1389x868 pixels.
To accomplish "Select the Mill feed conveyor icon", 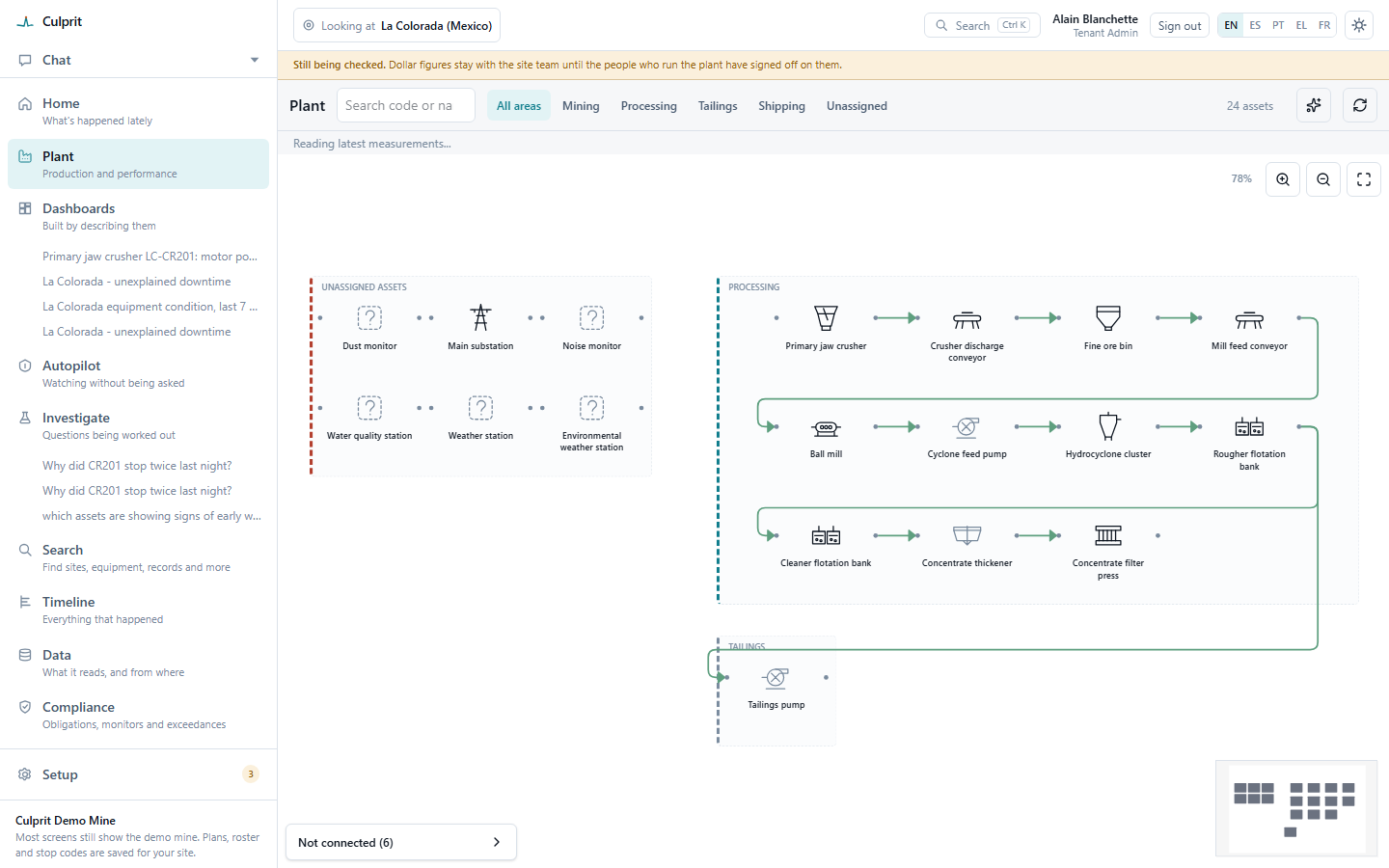I will pos(1249,318).
